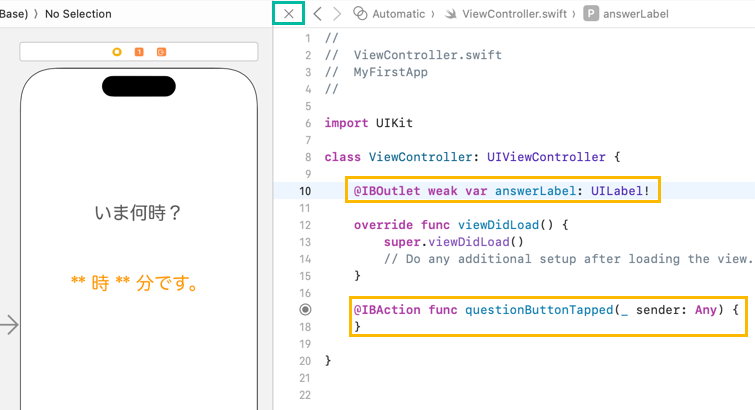Go back in editor history

coord(317,14)
